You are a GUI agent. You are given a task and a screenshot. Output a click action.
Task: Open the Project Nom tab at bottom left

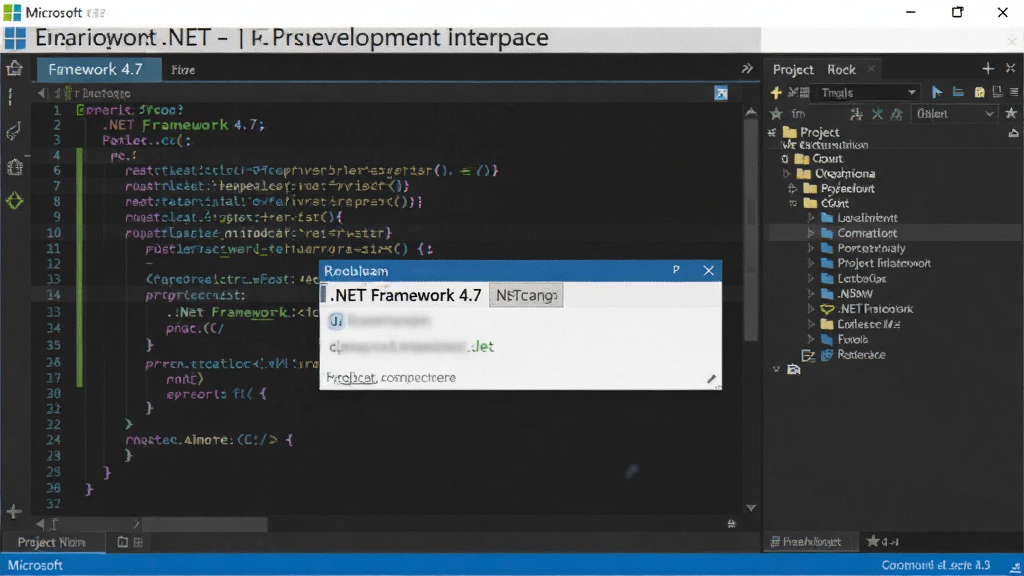tap(52, 542)
